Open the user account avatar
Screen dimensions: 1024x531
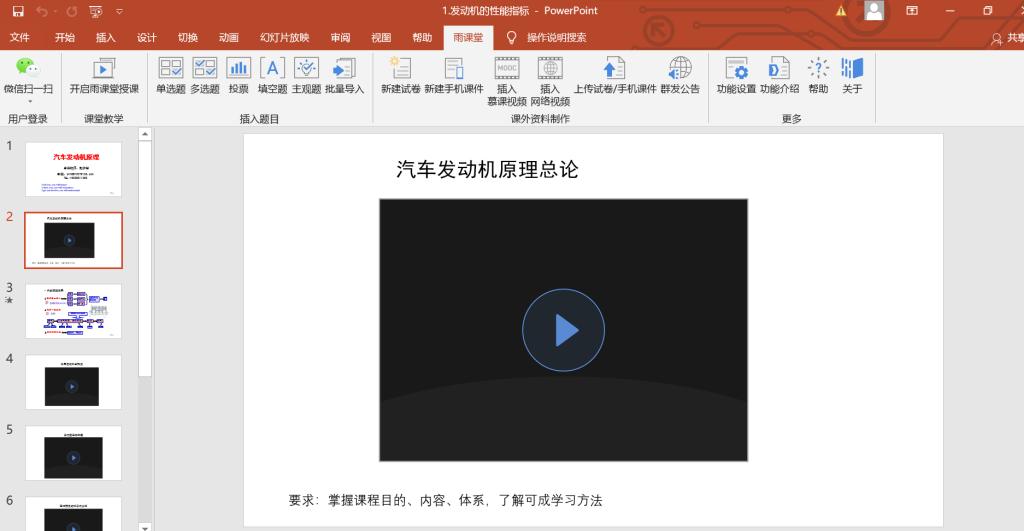point(874,10)
